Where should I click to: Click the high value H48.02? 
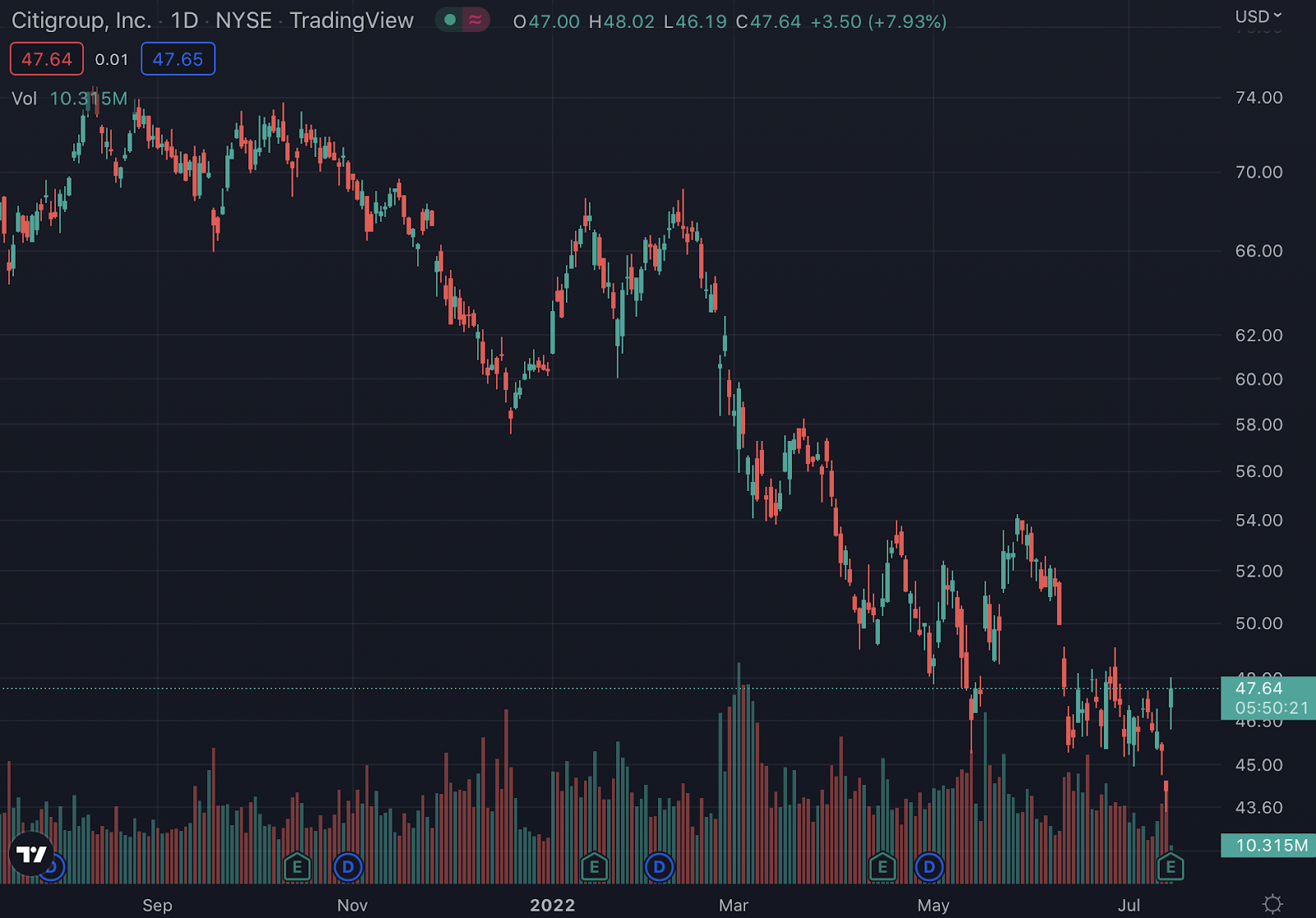622,21
